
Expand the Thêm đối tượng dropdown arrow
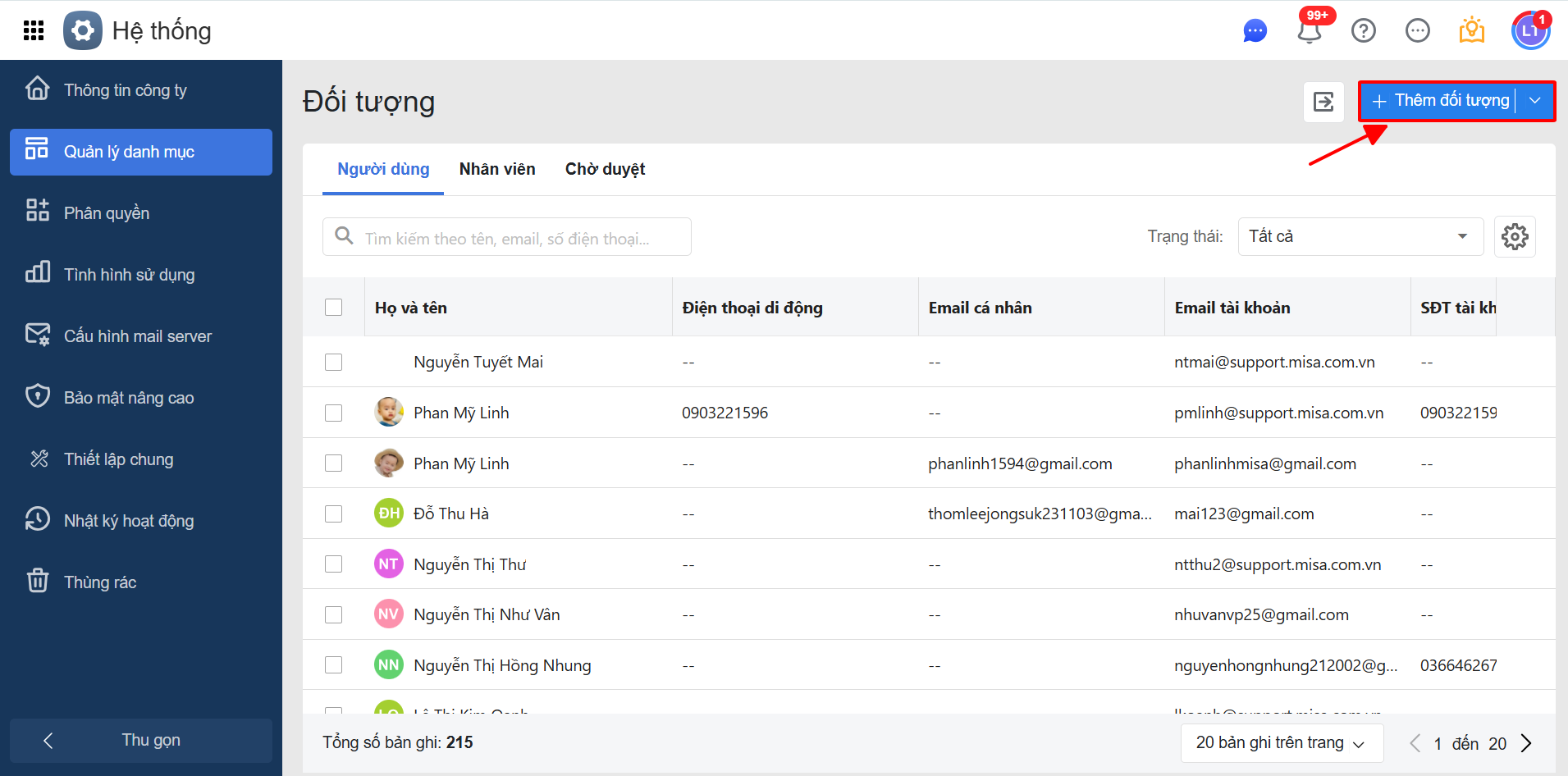click(x=1535, y=101)
